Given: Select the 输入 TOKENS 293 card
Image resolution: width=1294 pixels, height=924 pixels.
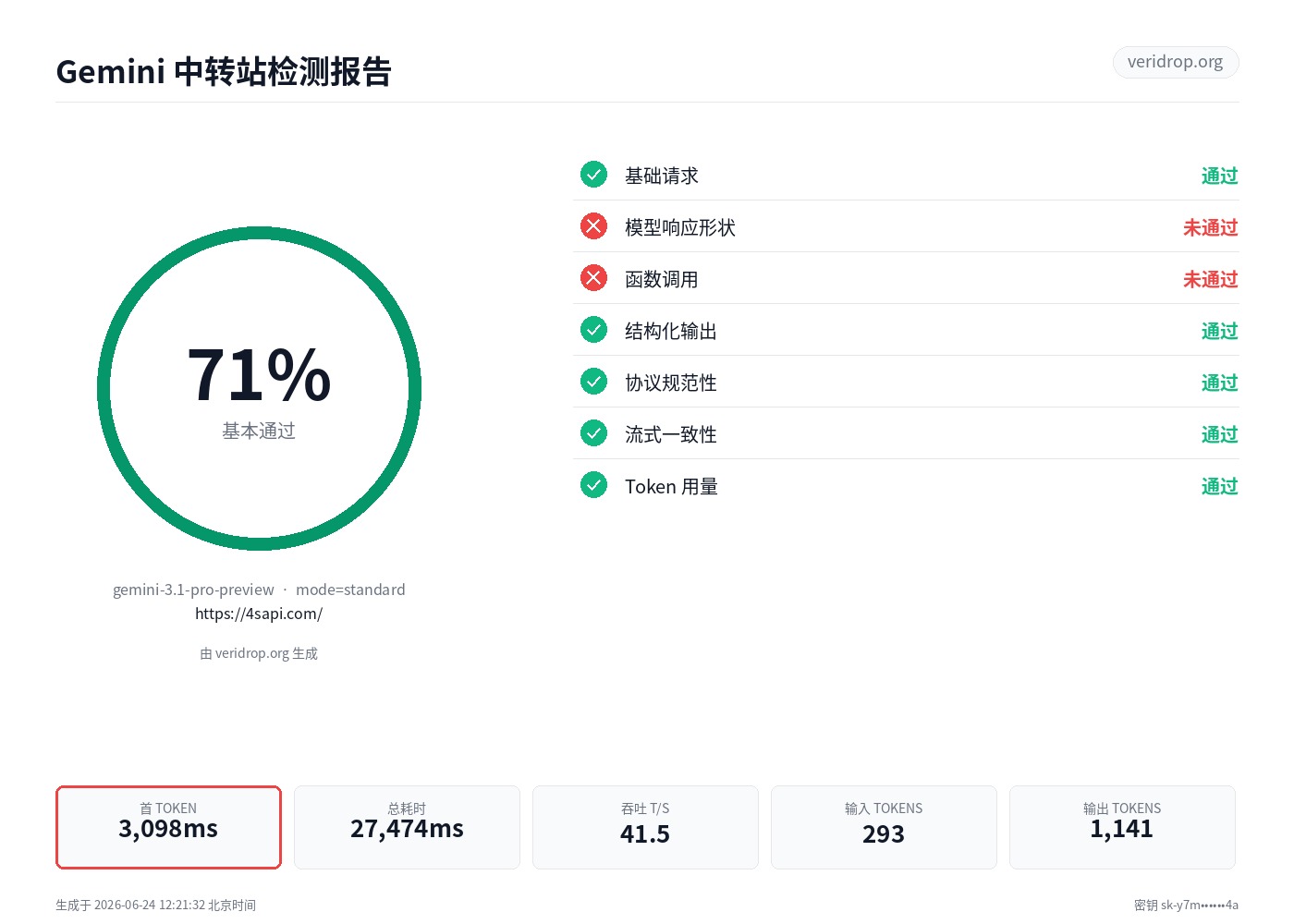Looking at the screenshot, I should tap(884, 827).
